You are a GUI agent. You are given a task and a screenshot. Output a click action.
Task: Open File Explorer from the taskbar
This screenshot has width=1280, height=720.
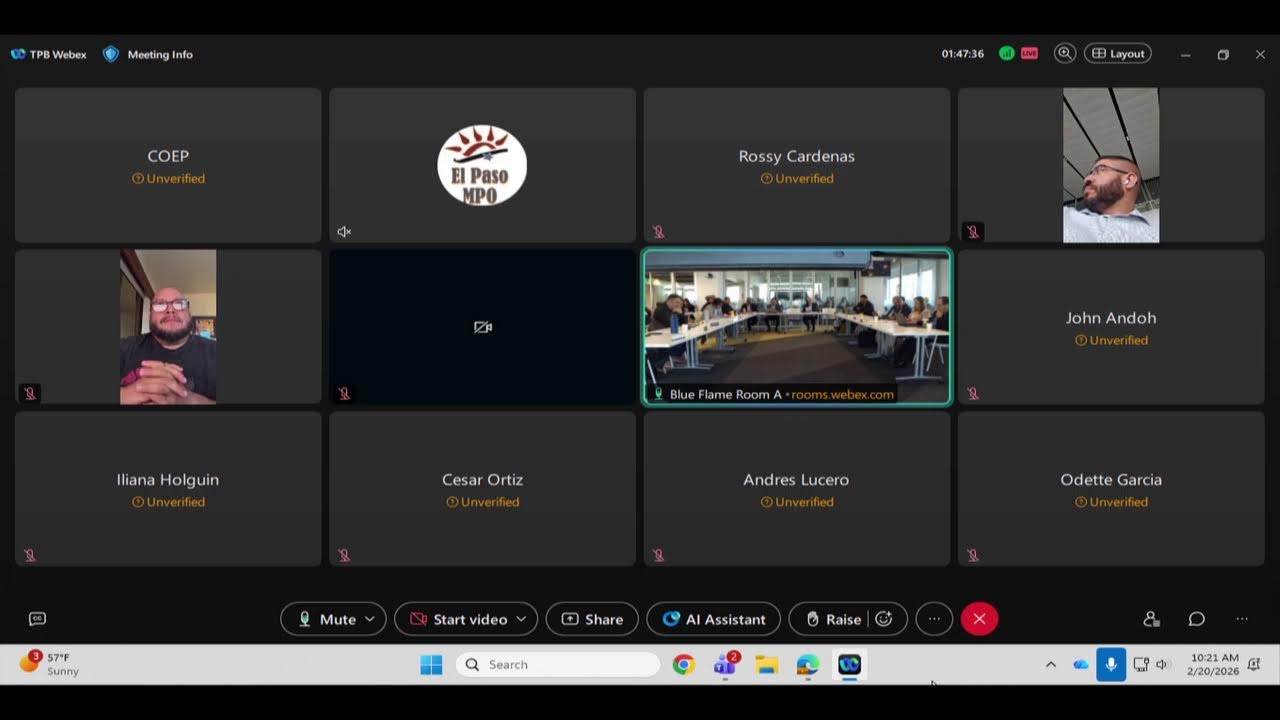click(x=766, y=664)
